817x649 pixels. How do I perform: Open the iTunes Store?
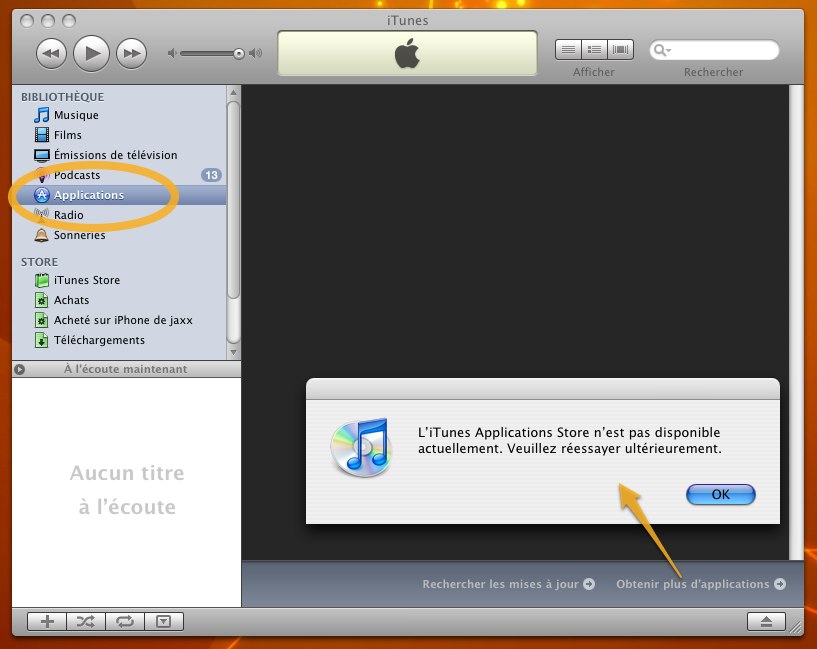(86, 280)
